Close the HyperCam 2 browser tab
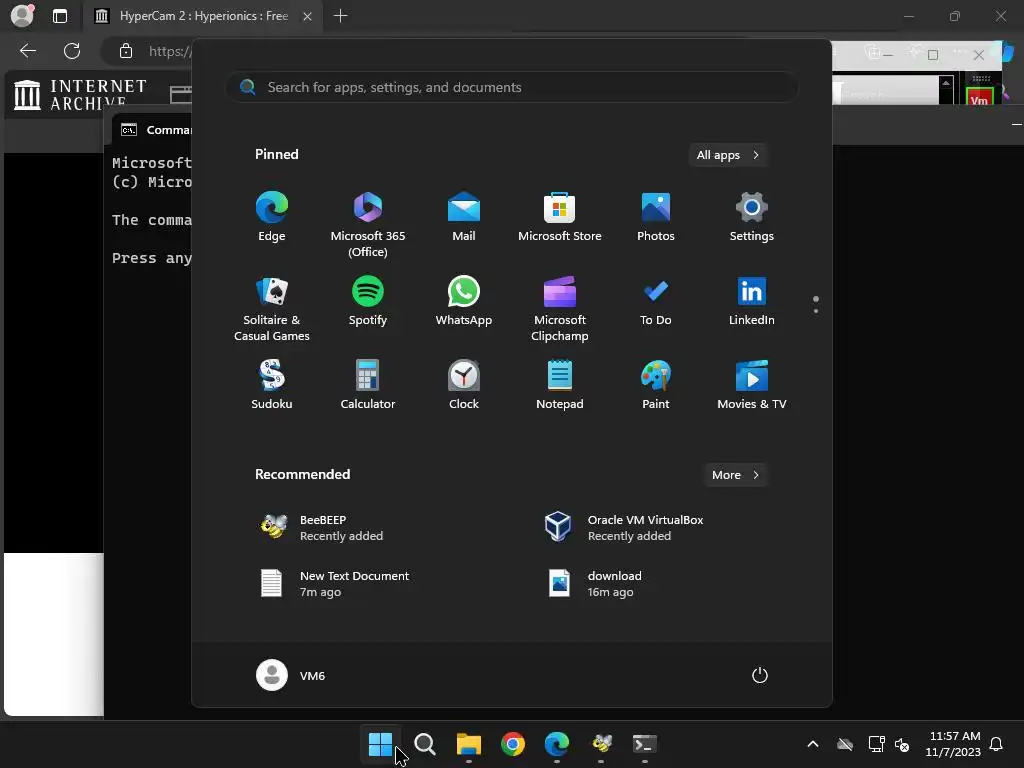 pyautogui.click(x=307, y=16)
